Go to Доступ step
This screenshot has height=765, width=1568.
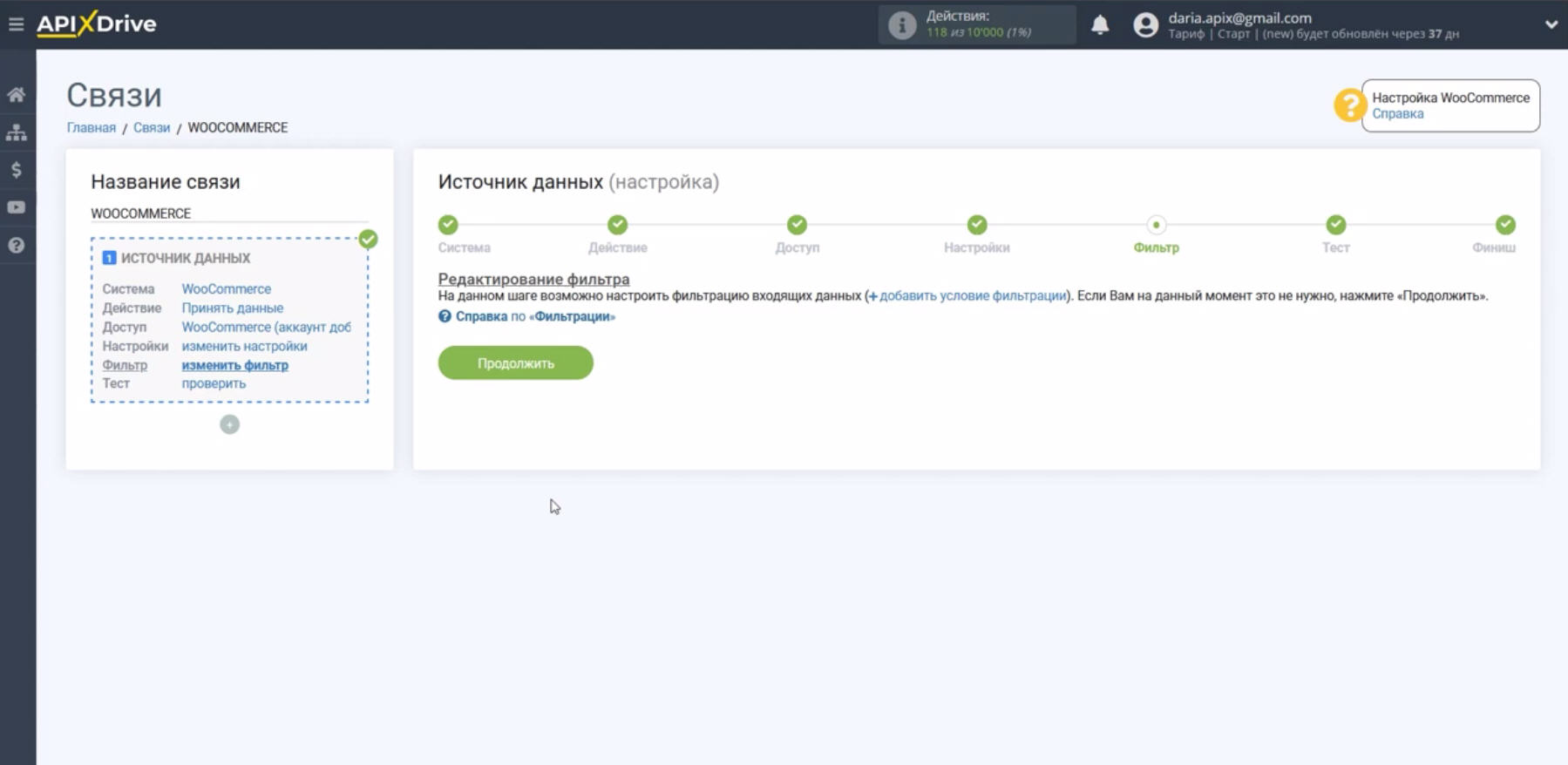point(797,225)
